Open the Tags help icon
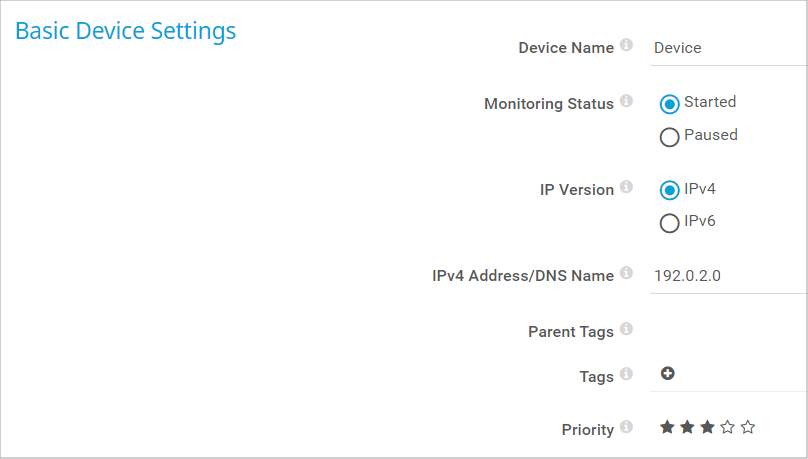 click(626, 373)
